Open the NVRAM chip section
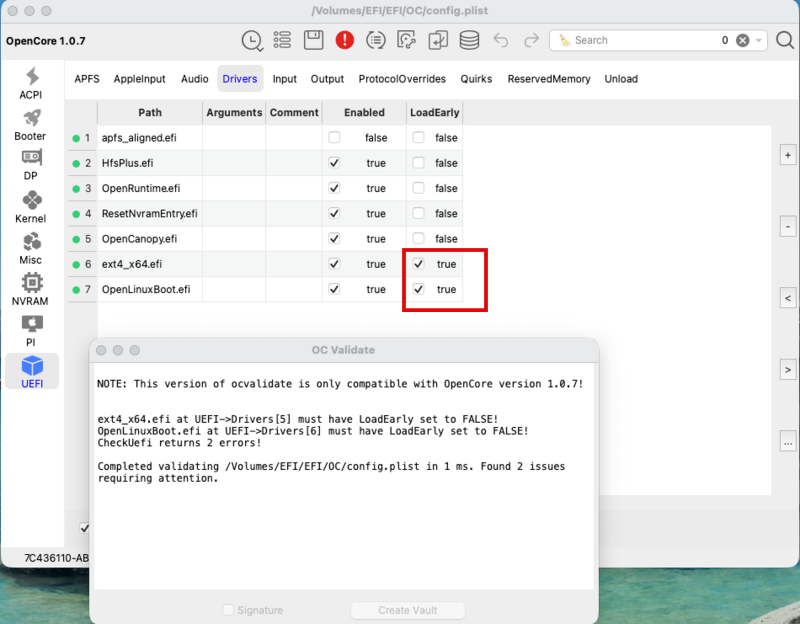 pos(31,289)
